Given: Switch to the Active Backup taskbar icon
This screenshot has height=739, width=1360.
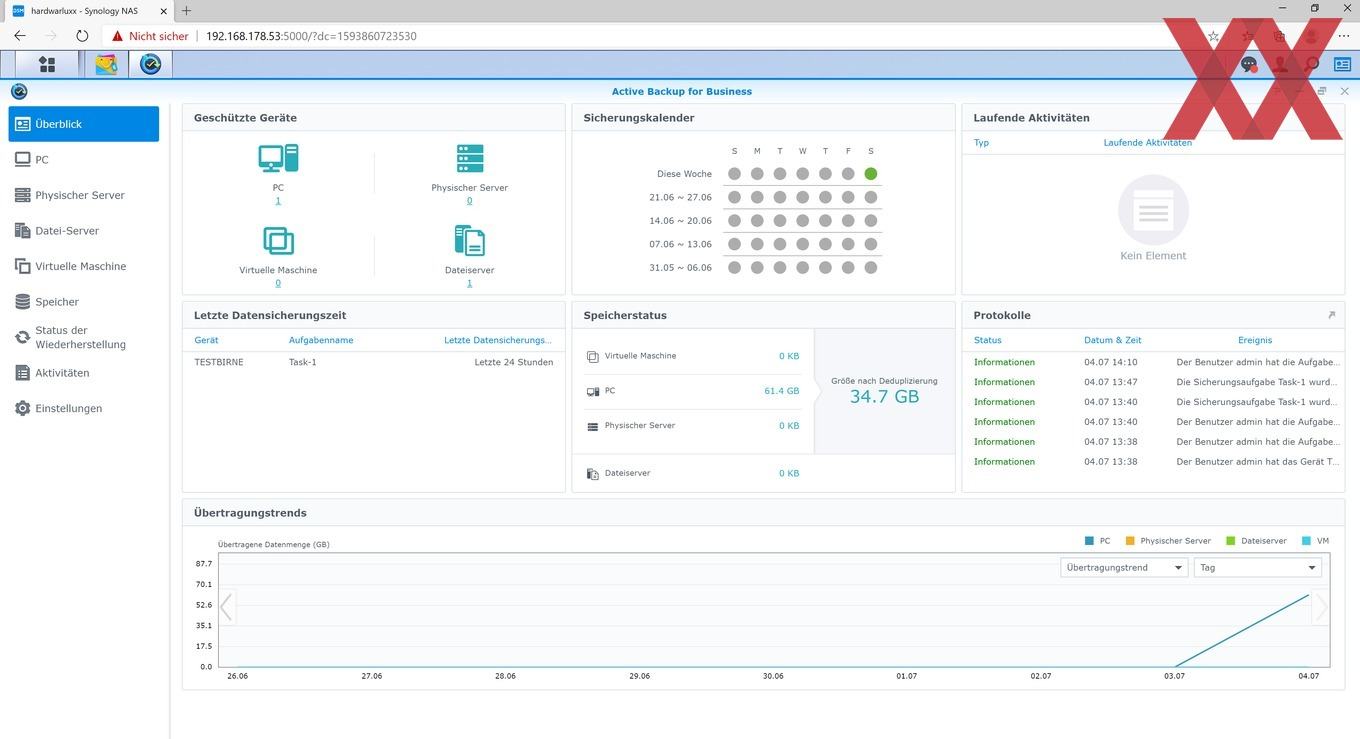Looking at the screenshot, I should pos(151,64).
